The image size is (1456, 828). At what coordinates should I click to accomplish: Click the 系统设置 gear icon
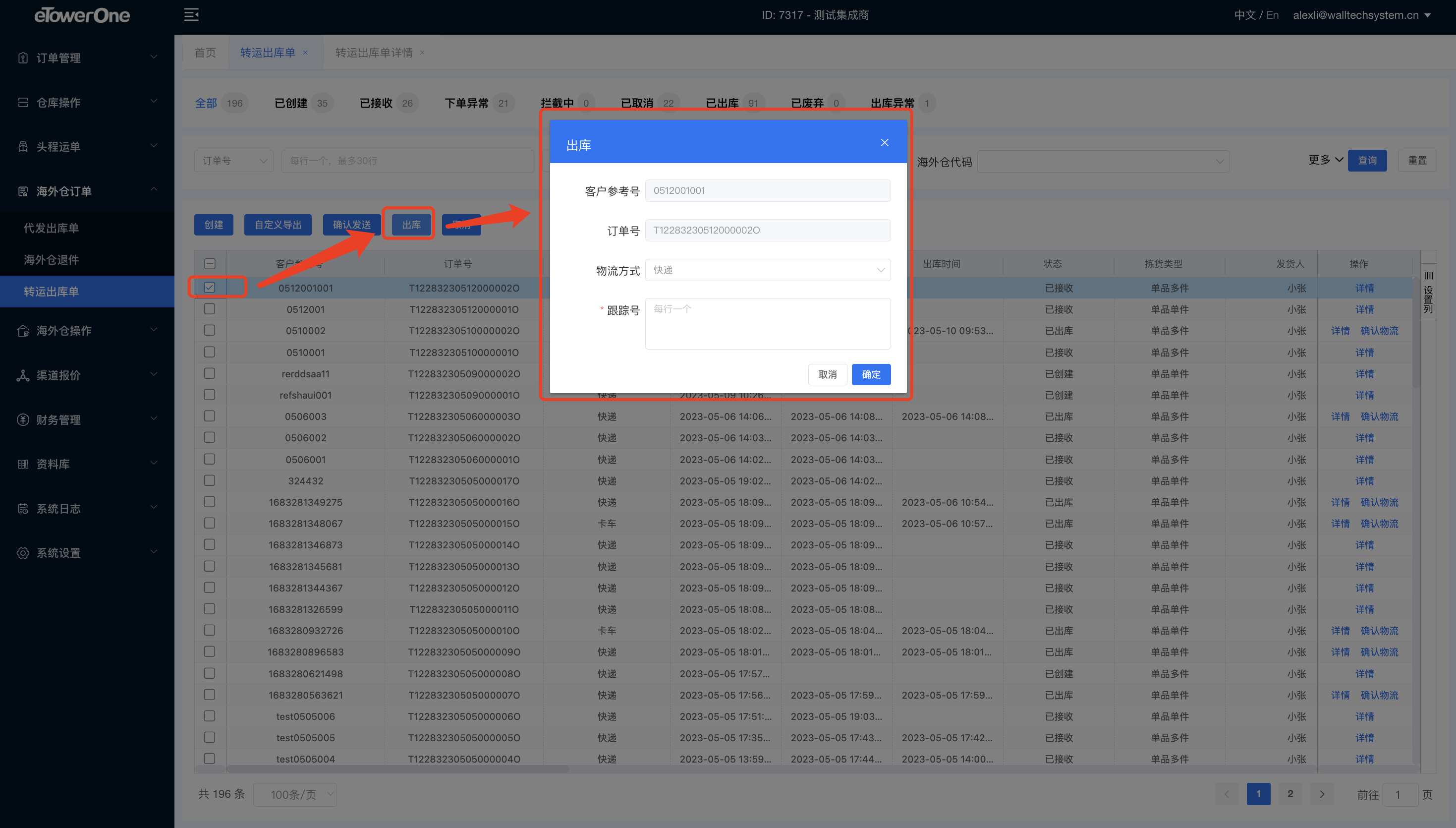(23, 553)
